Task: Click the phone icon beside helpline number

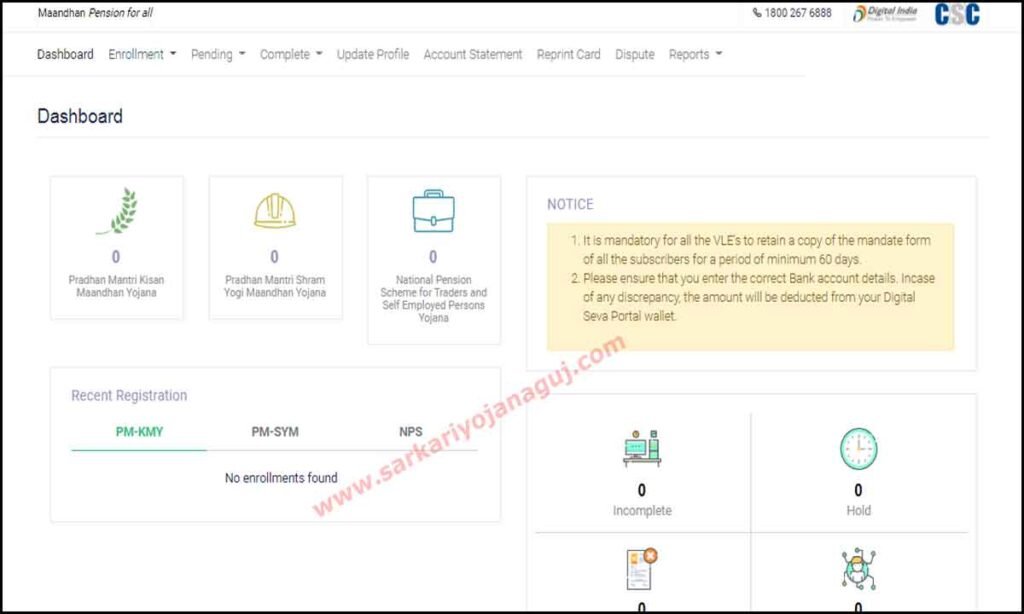Action: 757,12
